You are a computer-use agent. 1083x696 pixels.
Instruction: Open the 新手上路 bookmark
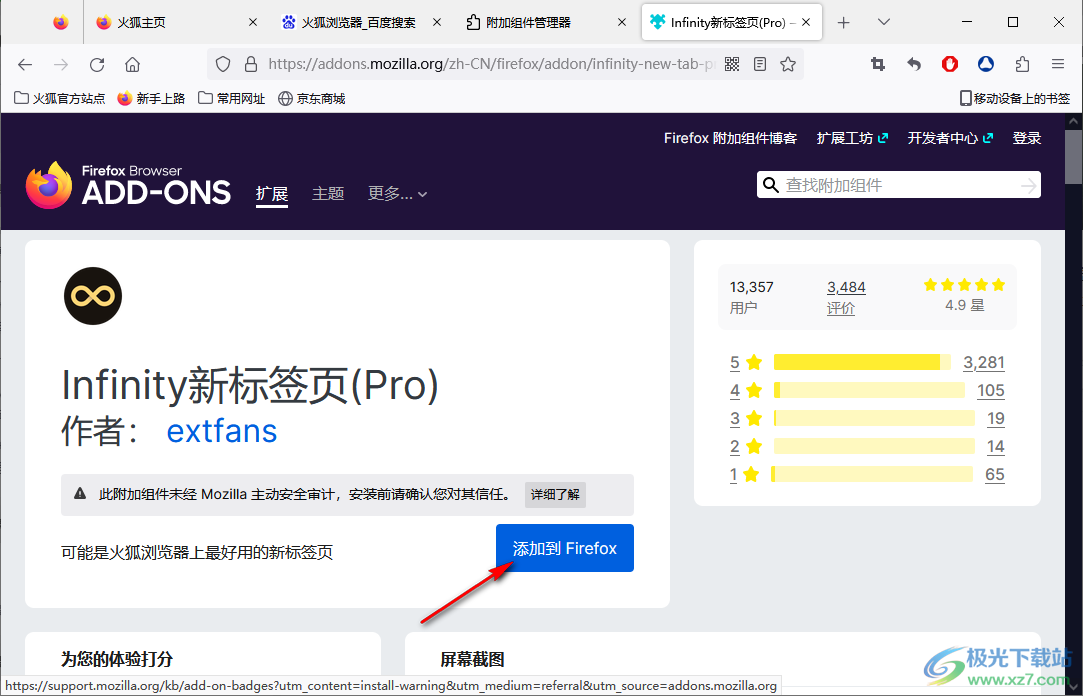[x=151, y=99]
